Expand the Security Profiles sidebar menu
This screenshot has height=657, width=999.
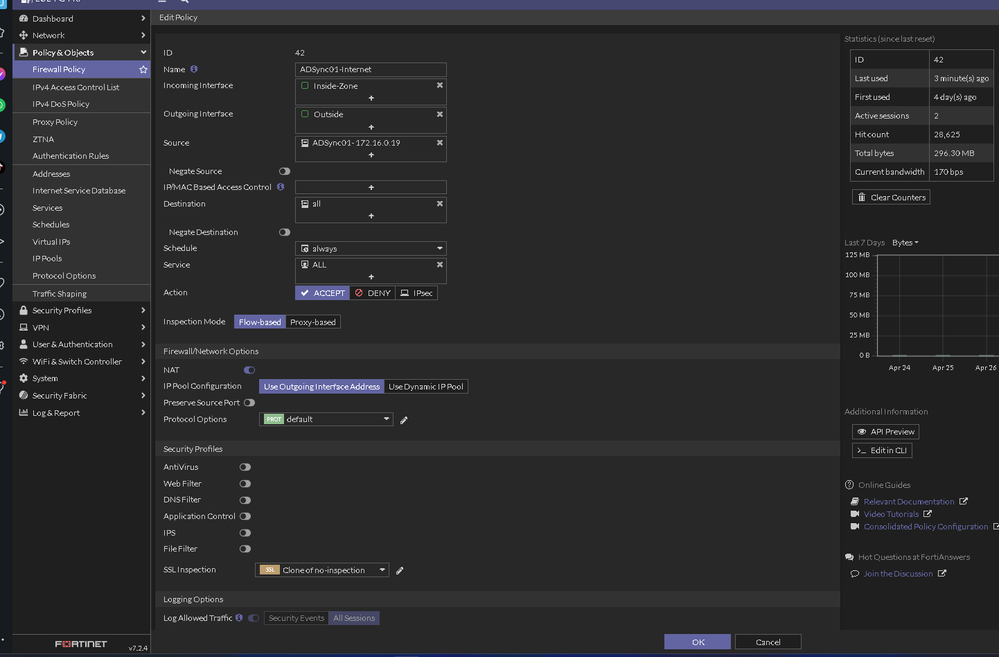tap(80, 311)
